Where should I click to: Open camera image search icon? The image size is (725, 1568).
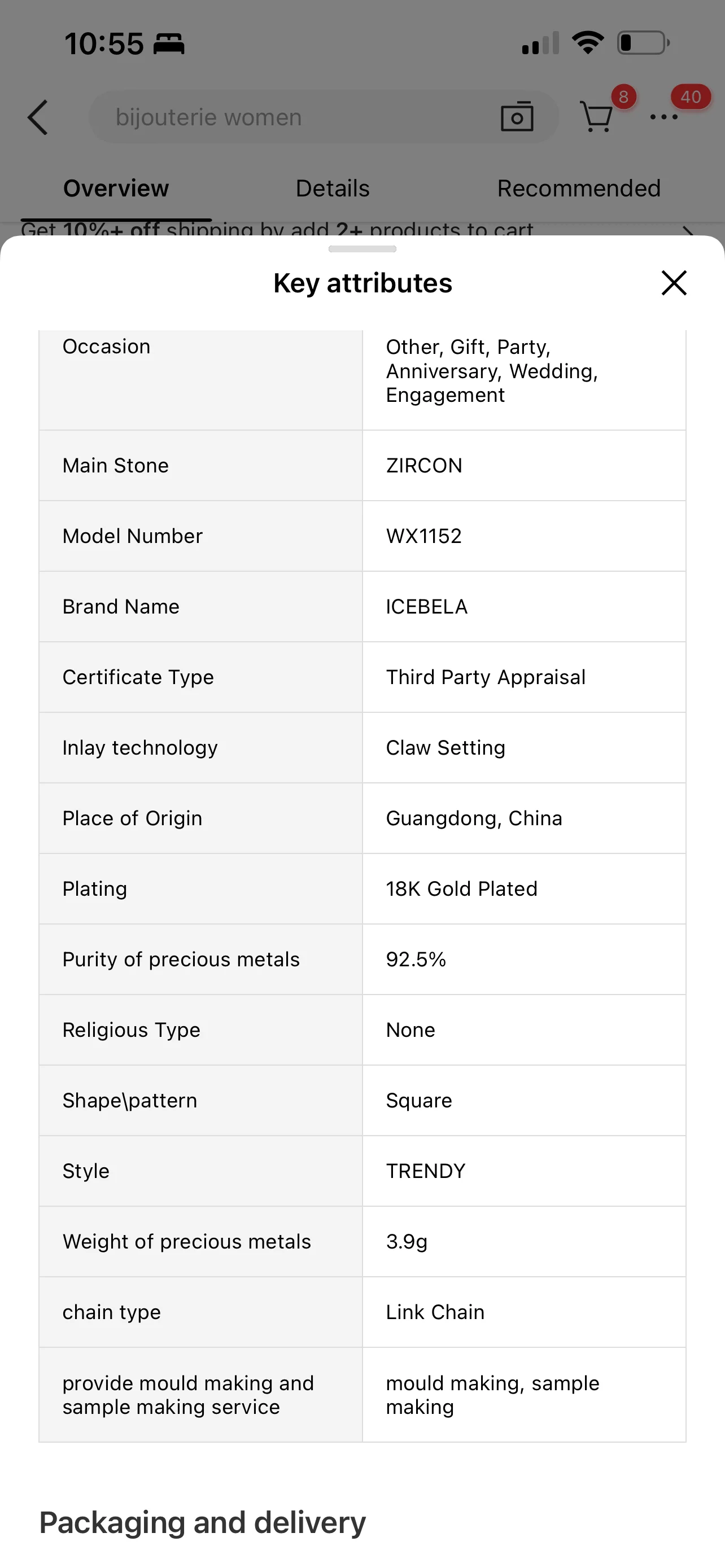click(517, 116)
